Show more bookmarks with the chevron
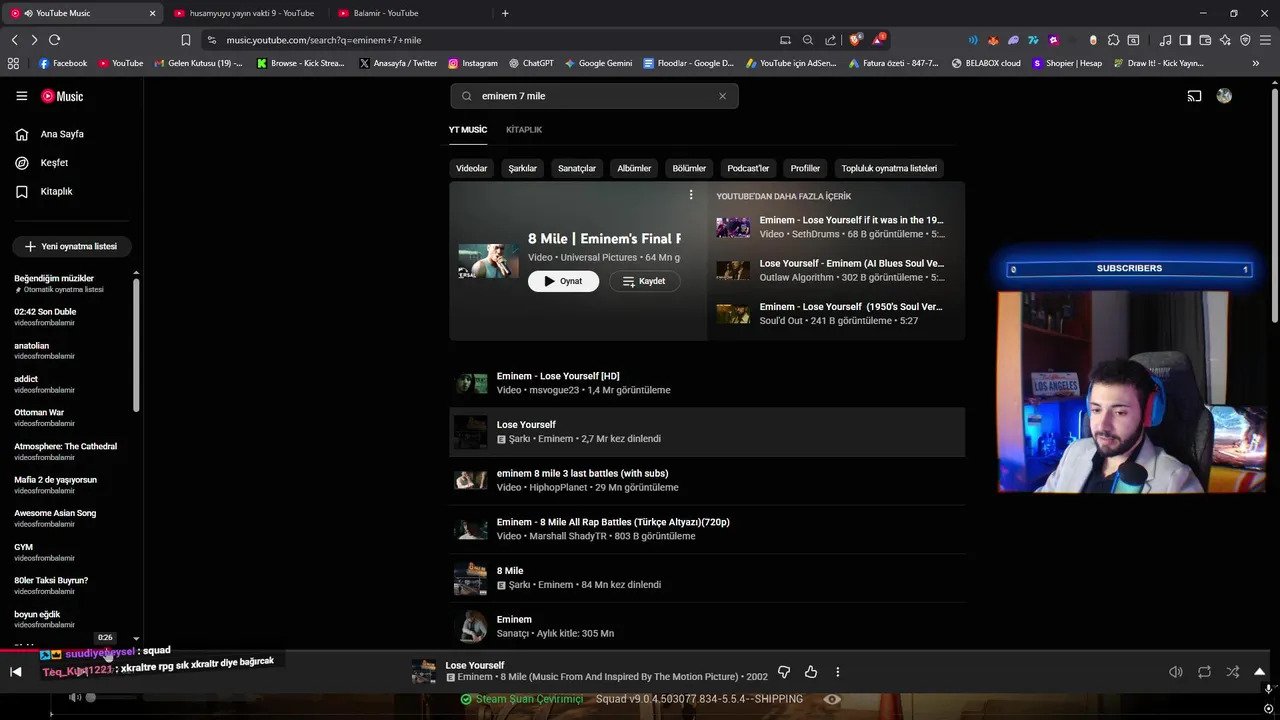This screenshot has height=720, width=1280. point(1256,63)
